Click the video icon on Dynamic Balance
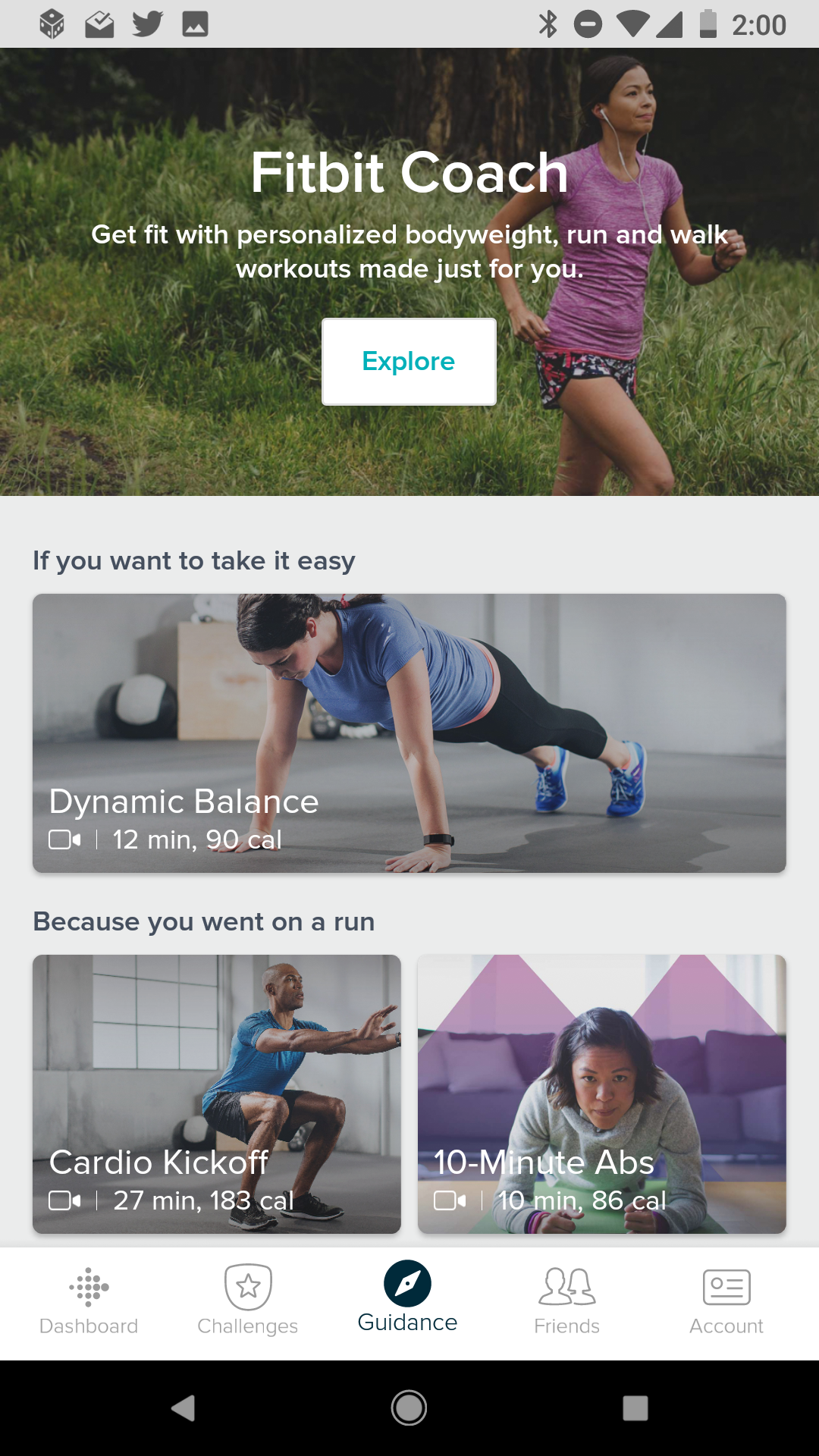 click(64, 839)
